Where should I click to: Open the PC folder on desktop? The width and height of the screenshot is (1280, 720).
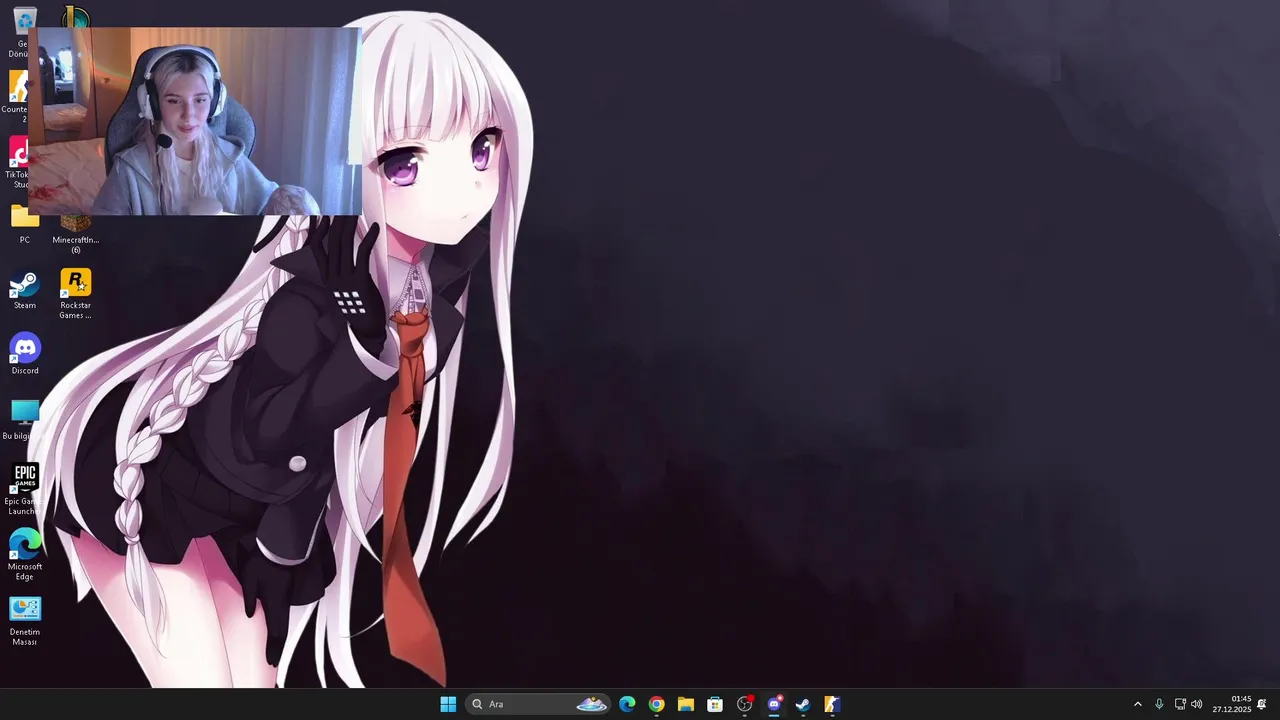25,224
